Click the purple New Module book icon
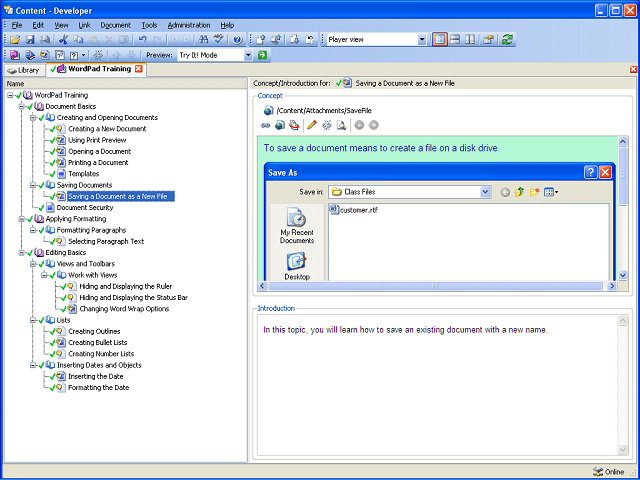 pyautogui.click(x=15, y=55)
